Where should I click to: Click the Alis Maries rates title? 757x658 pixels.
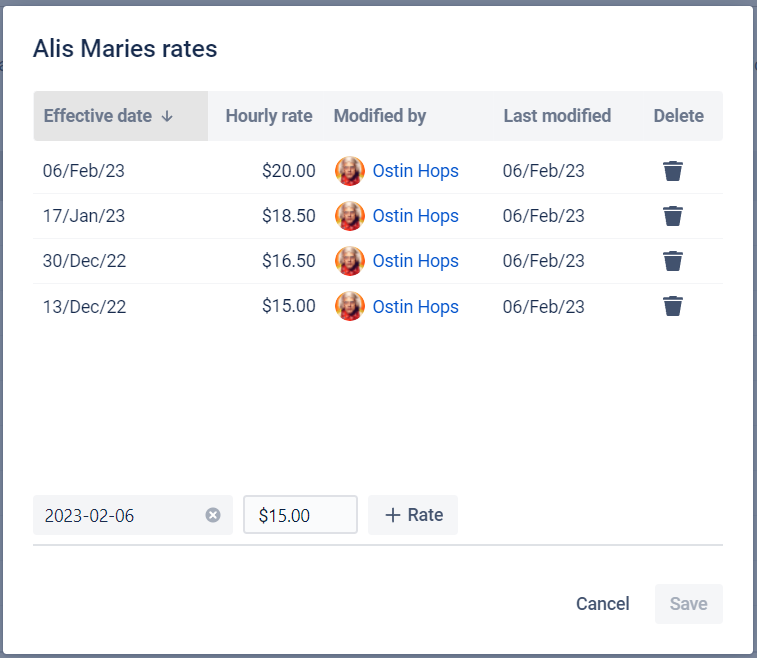[x=125, y=49]
